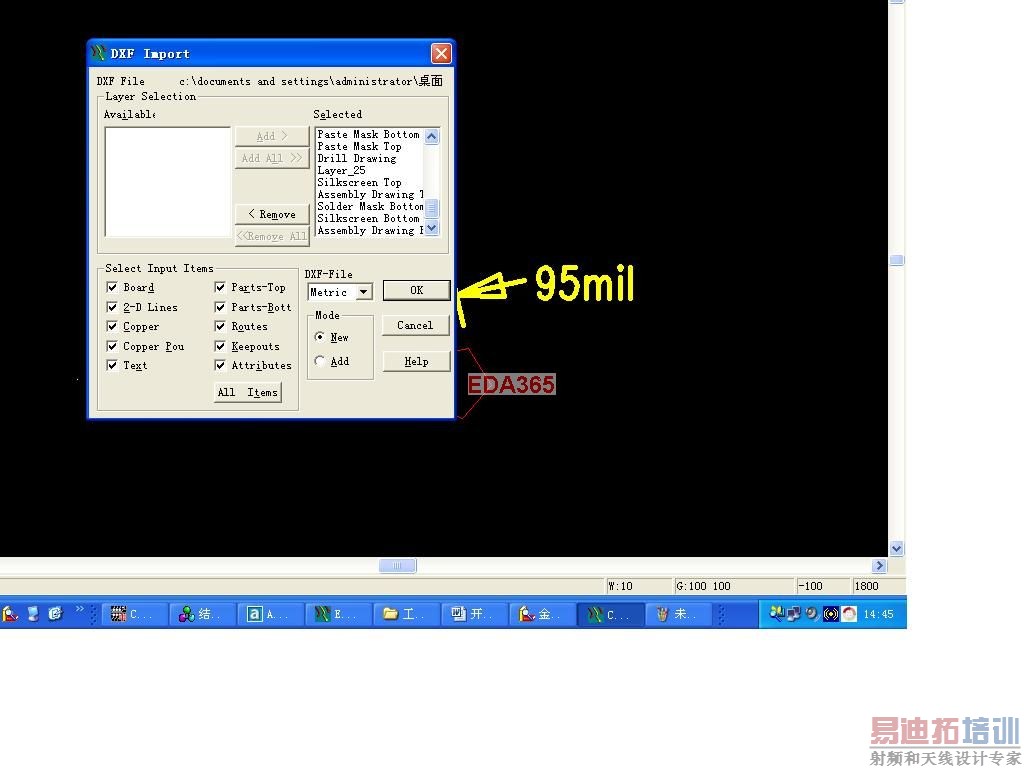Toggle the Keepouts checkbox
This screenshot has width=1024, height=768.
(x=220, y=346)
